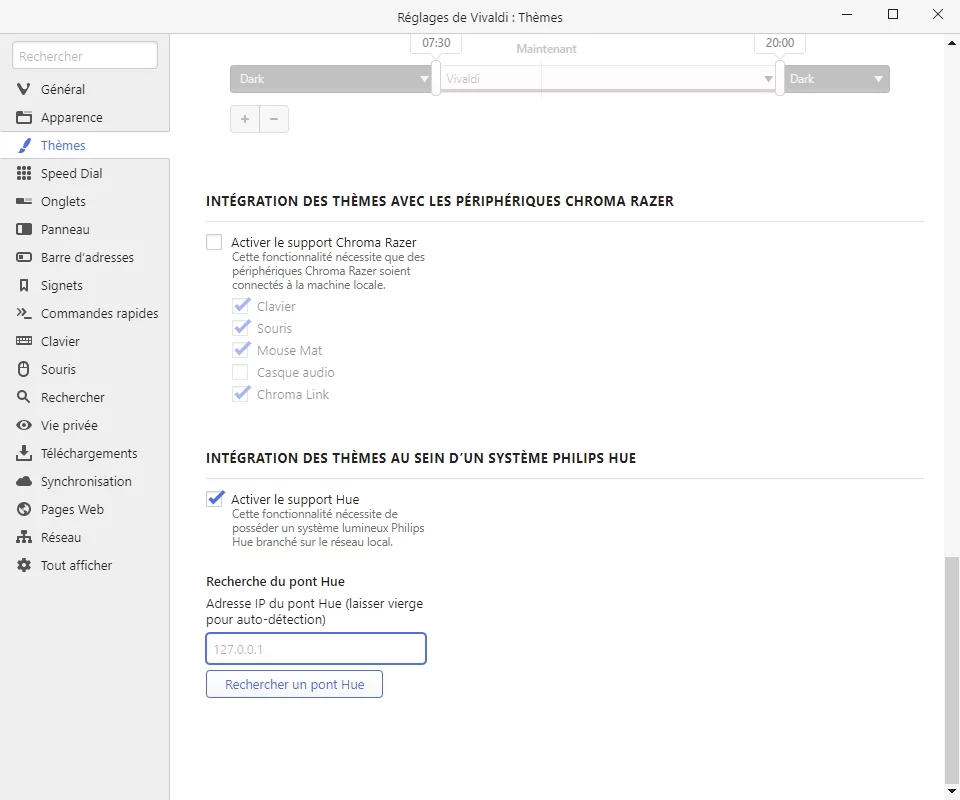Open Synchronisation settings

click(x=85, y=482)
